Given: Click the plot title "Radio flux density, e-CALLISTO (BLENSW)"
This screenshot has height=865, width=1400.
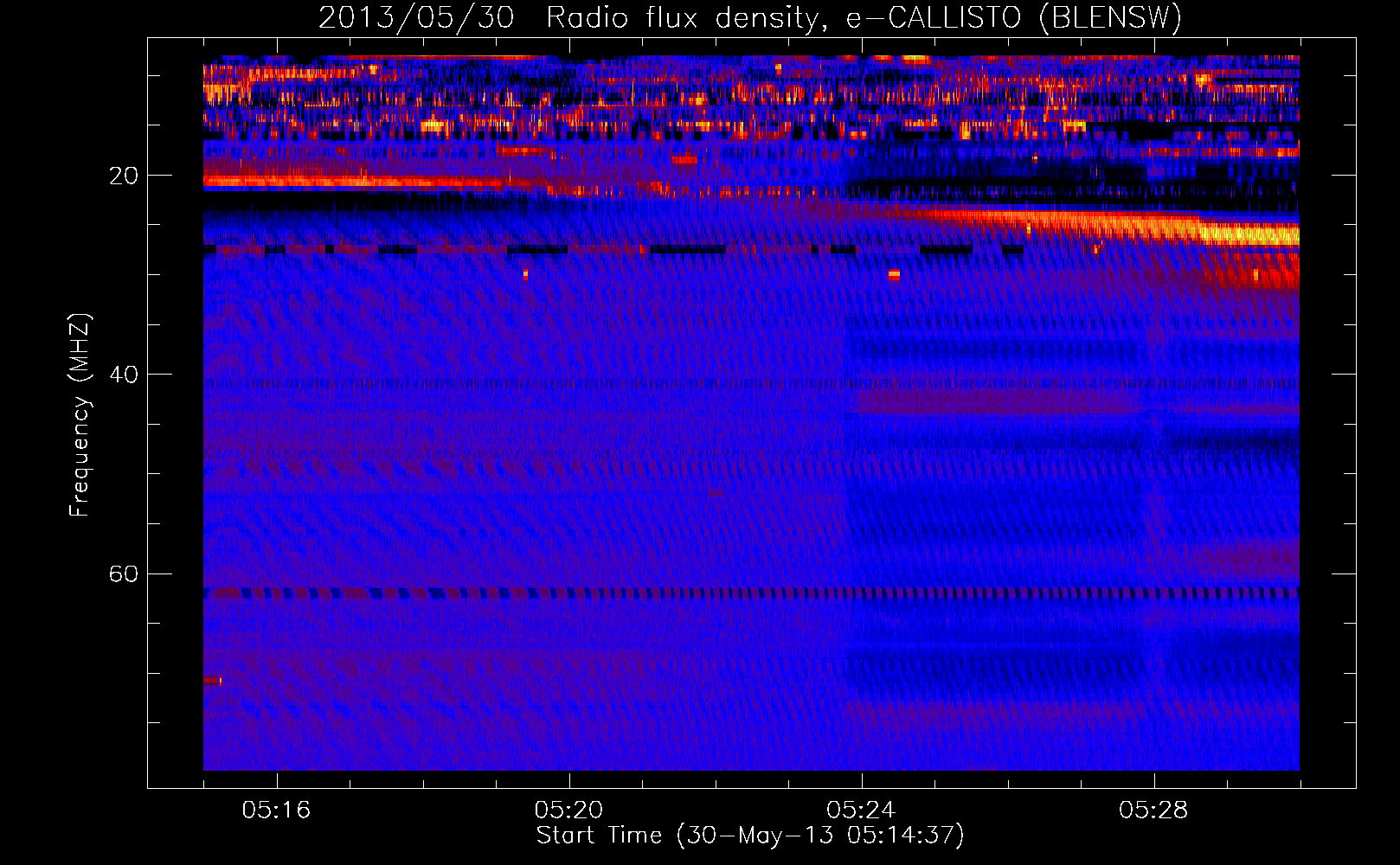Looking at the screenshot, I should pyautogui.click(x=864, y=17).
